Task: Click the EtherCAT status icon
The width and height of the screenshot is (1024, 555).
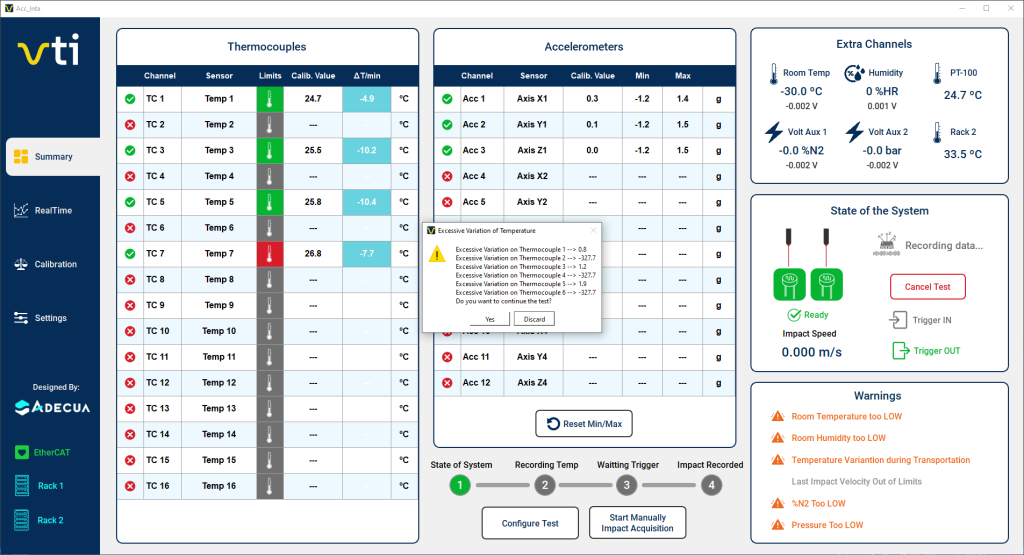Action: [21, 452]
